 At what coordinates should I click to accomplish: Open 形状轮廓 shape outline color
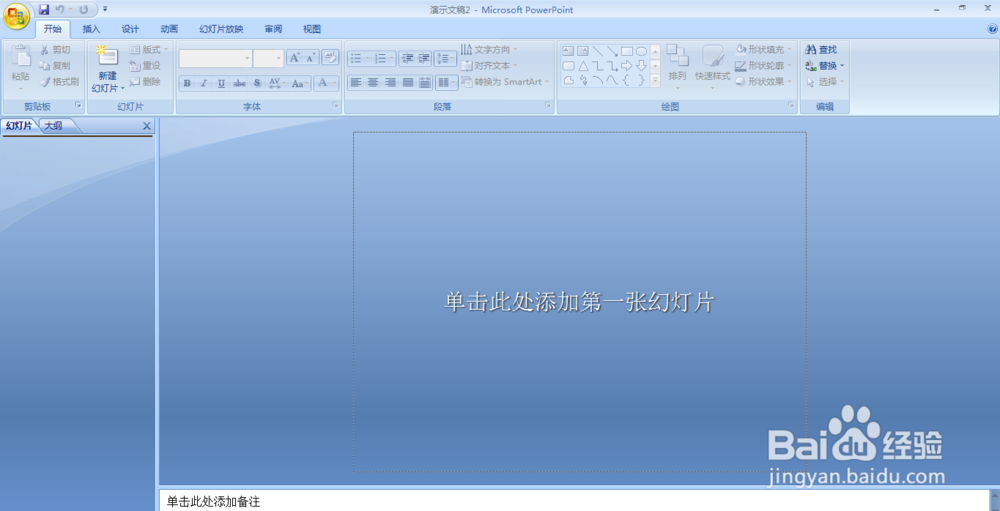[764, 65]
